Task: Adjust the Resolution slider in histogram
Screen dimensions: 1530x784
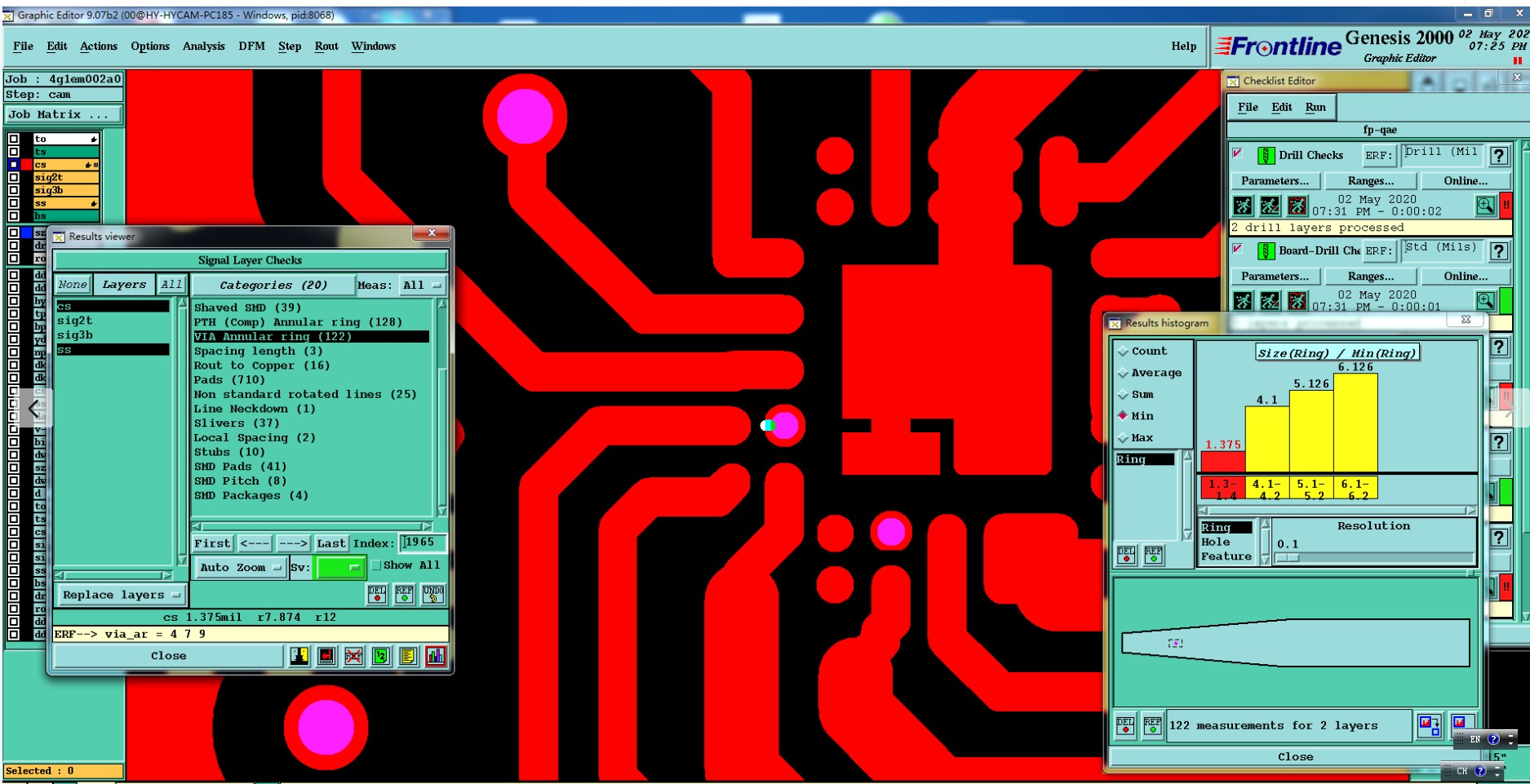Action: [1287, 558]
